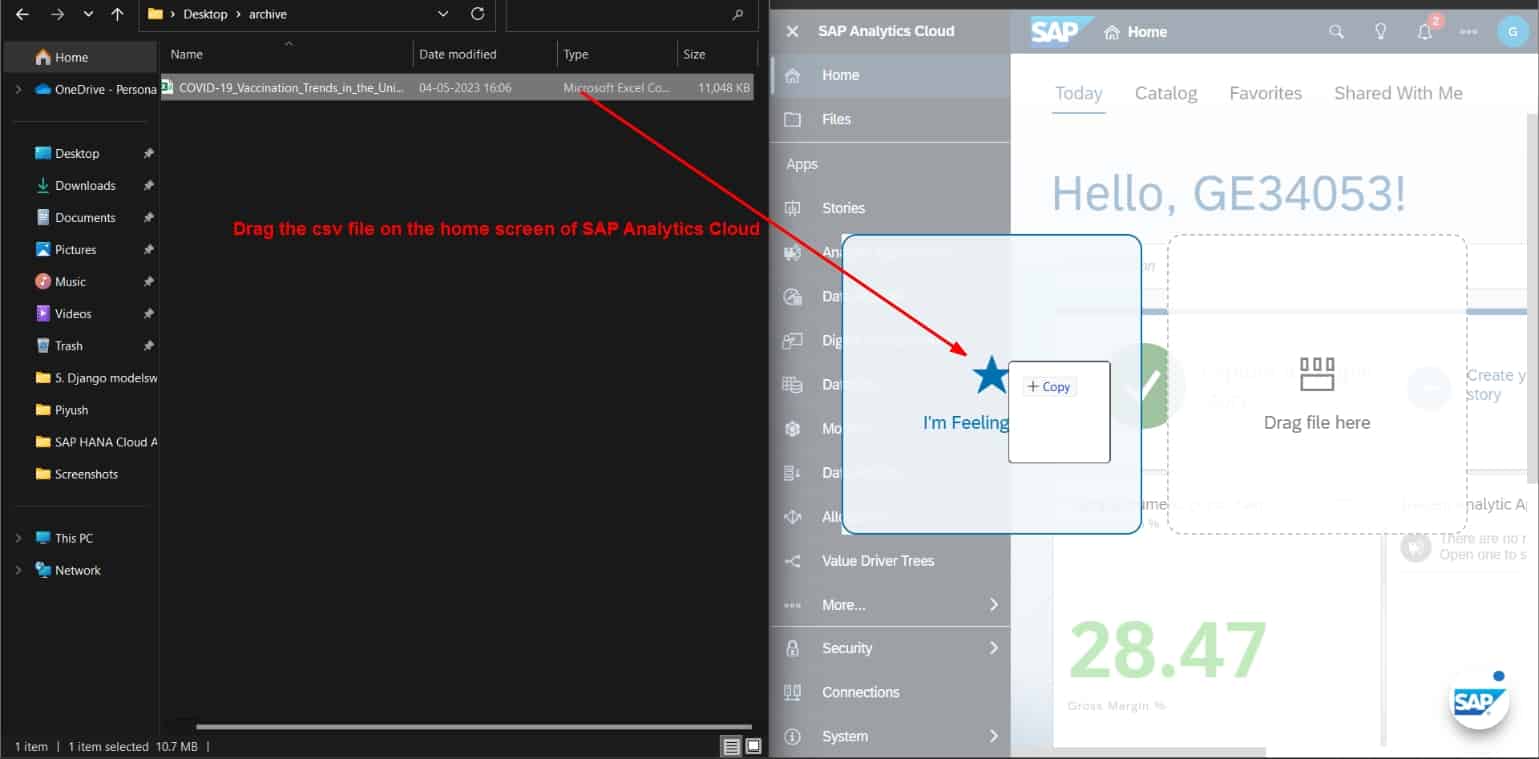1539x759 pixels.
Task: Select the Home entry in the sidebar
Action: [x=840, y=74]
